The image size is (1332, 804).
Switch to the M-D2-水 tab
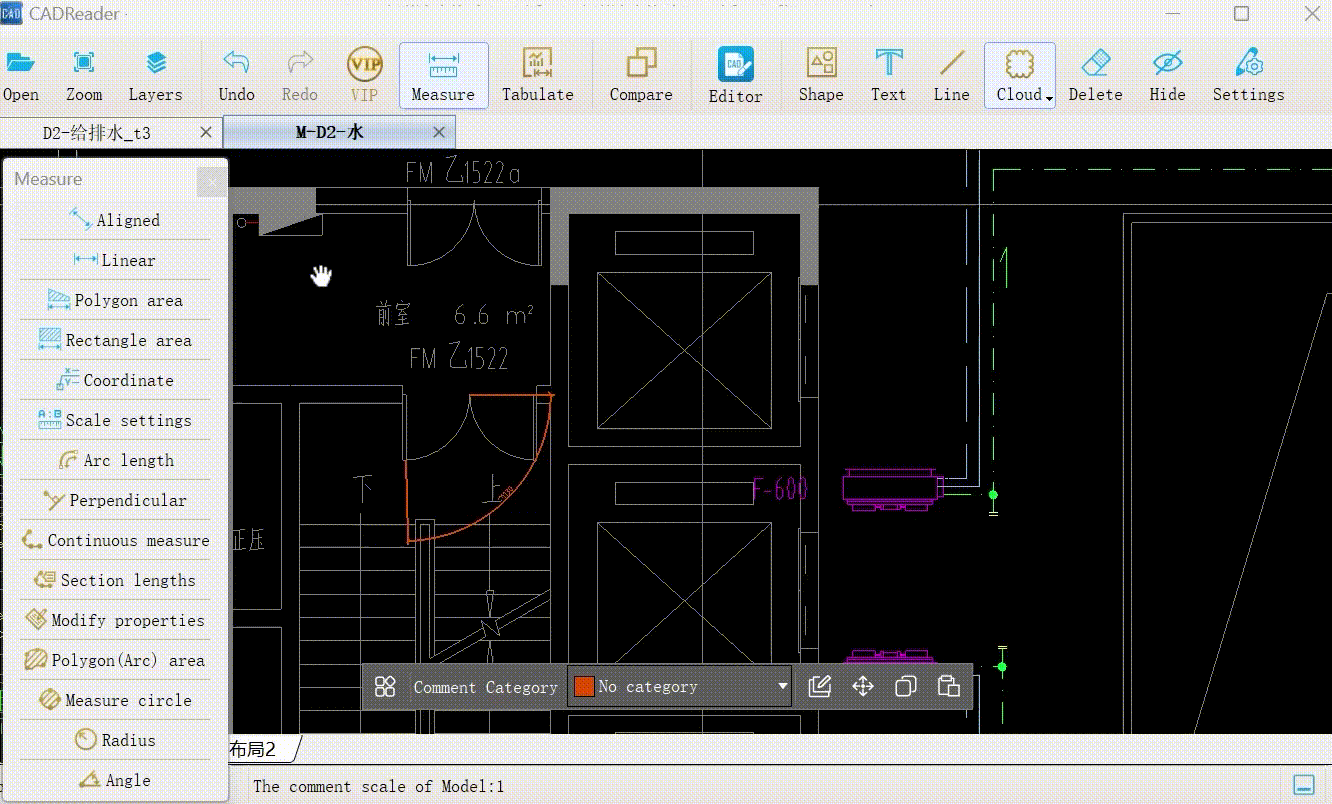330,132
